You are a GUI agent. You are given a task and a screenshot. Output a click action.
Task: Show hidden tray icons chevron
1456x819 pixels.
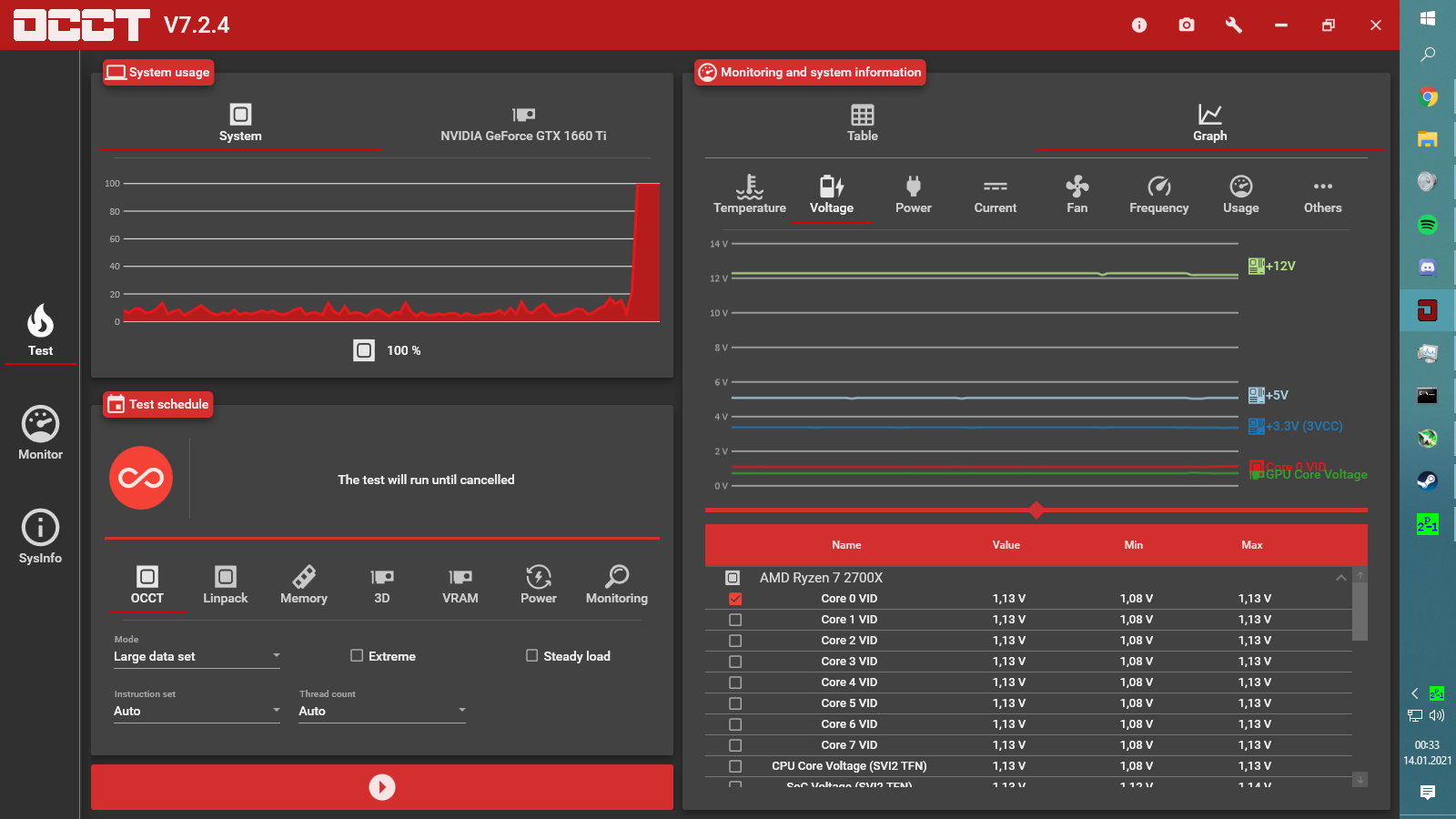(1415, 693)
